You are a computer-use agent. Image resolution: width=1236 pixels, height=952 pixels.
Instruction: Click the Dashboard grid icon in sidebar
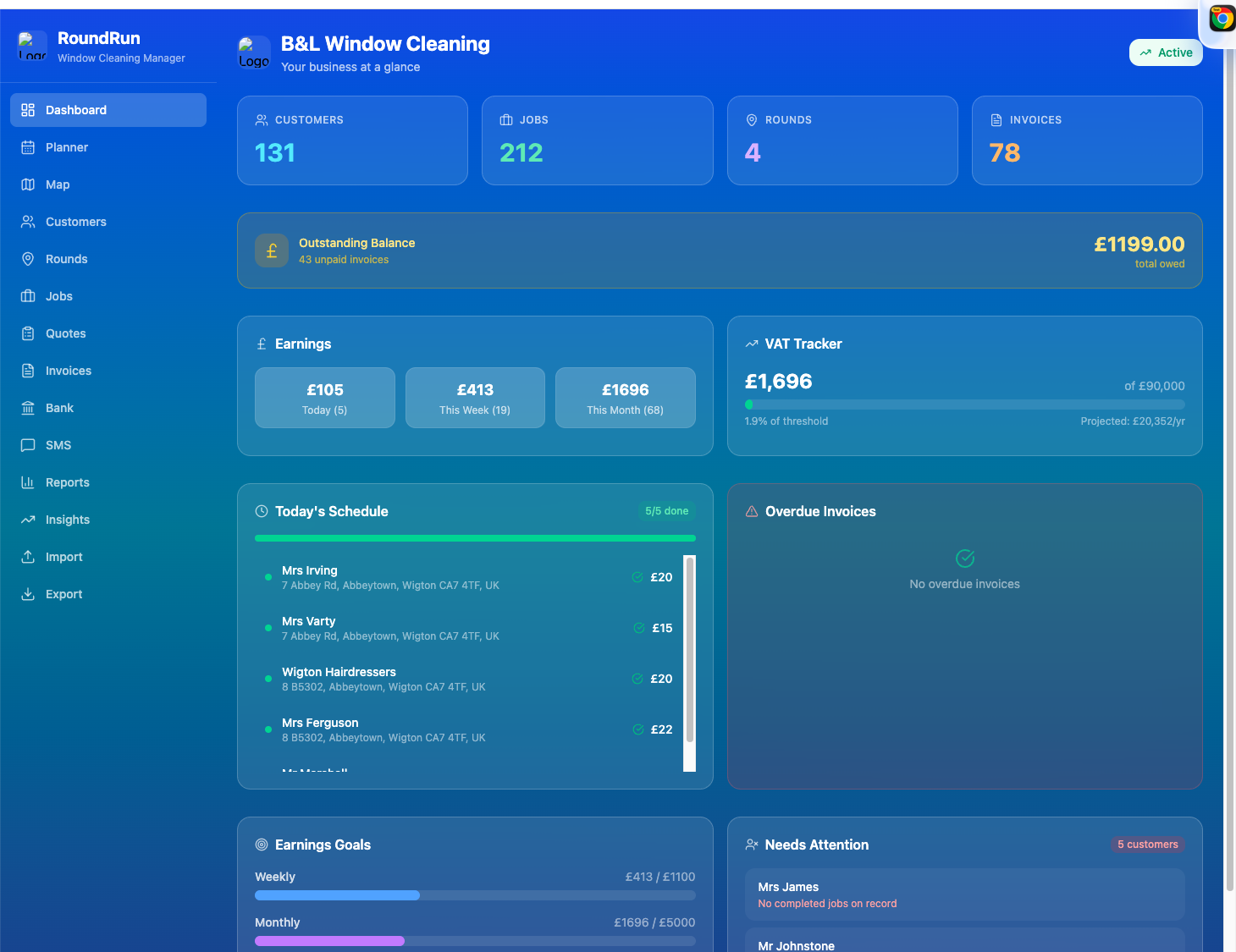coord(28,110)
